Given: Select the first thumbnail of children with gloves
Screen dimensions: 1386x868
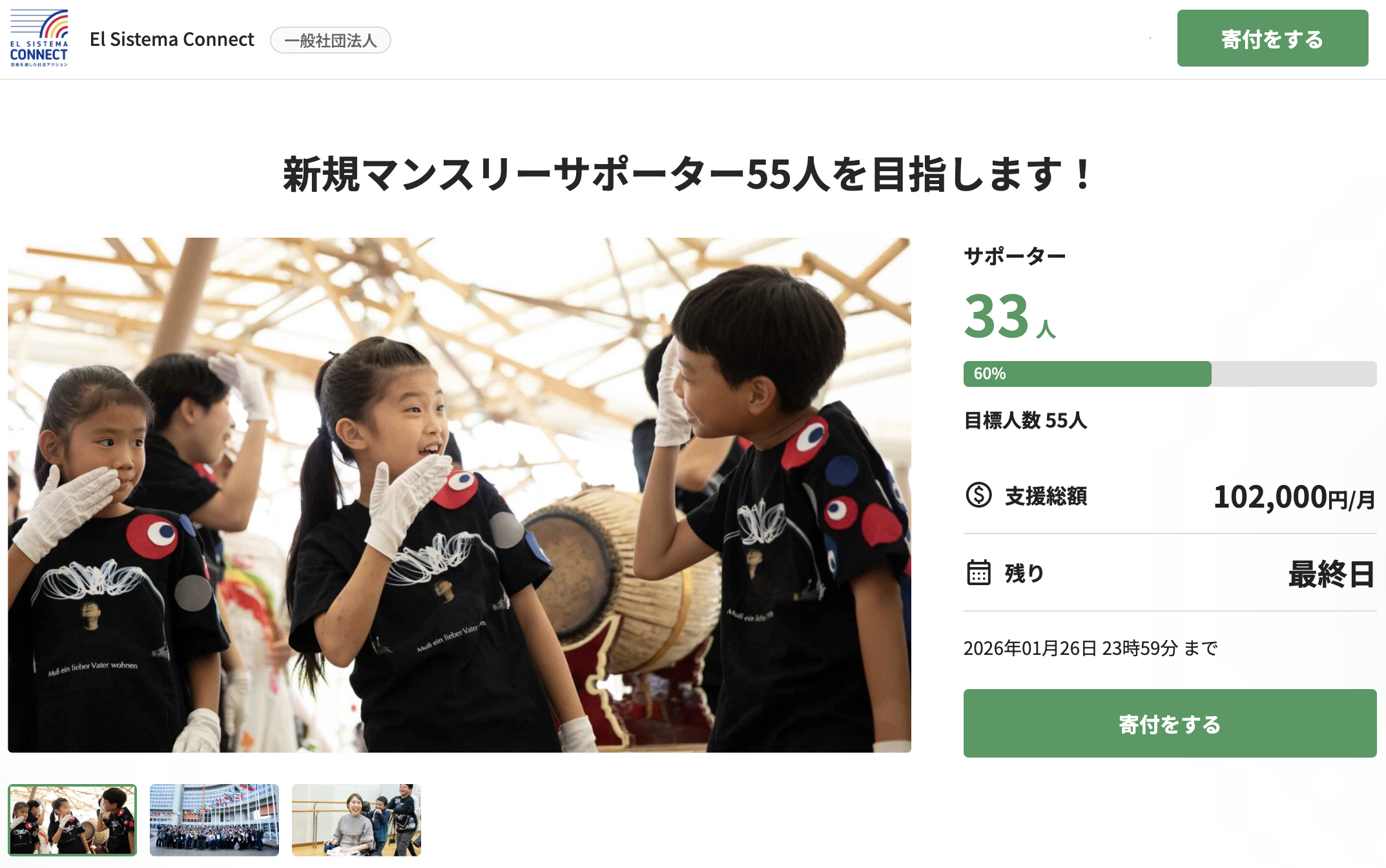Looking at the screenshot, I should point(72,820).
